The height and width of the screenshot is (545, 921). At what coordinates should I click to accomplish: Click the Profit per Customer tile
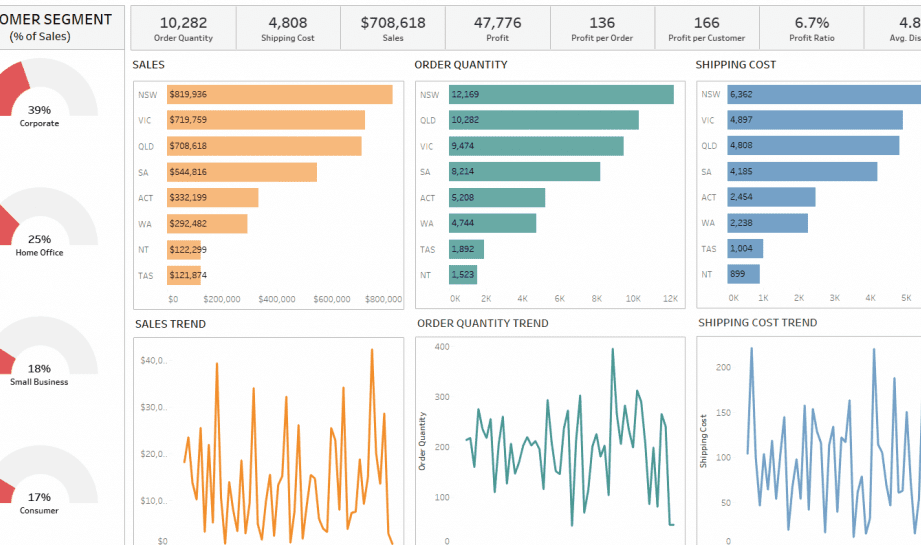[707, 28]
